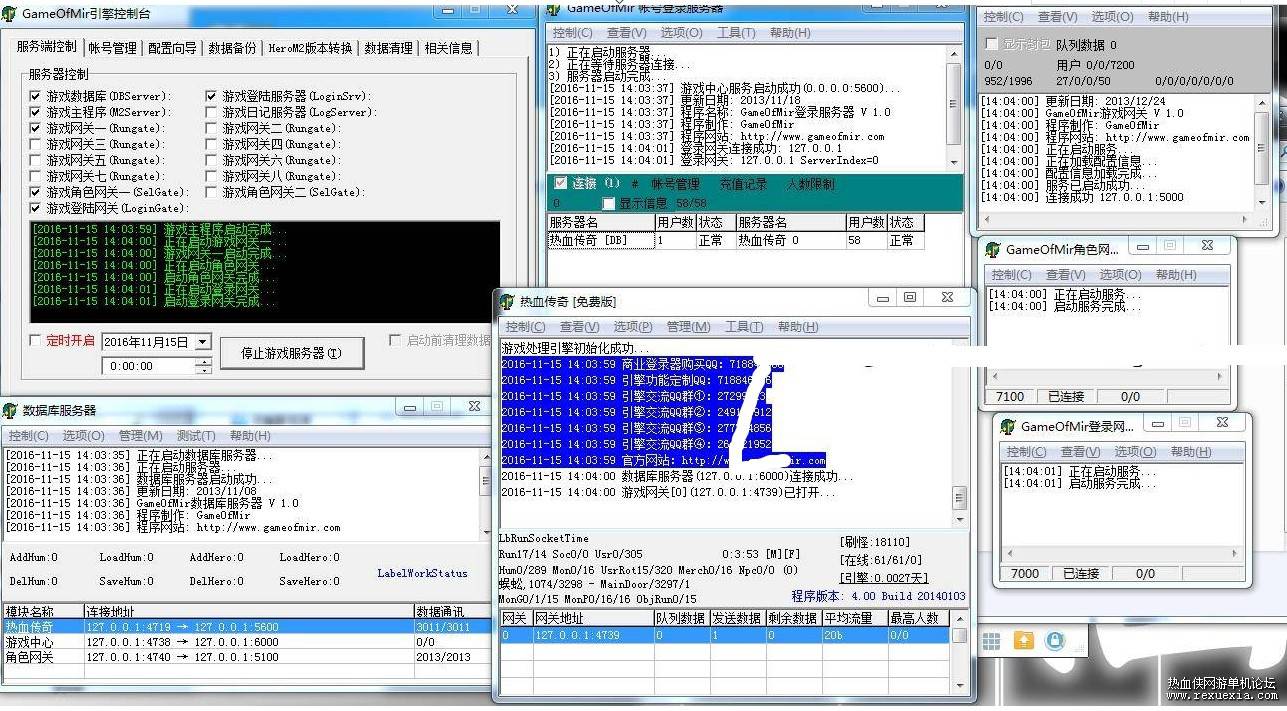Click the 充值记录 link in the login server
Viewport: 1287px width, 711px height.
743,185
